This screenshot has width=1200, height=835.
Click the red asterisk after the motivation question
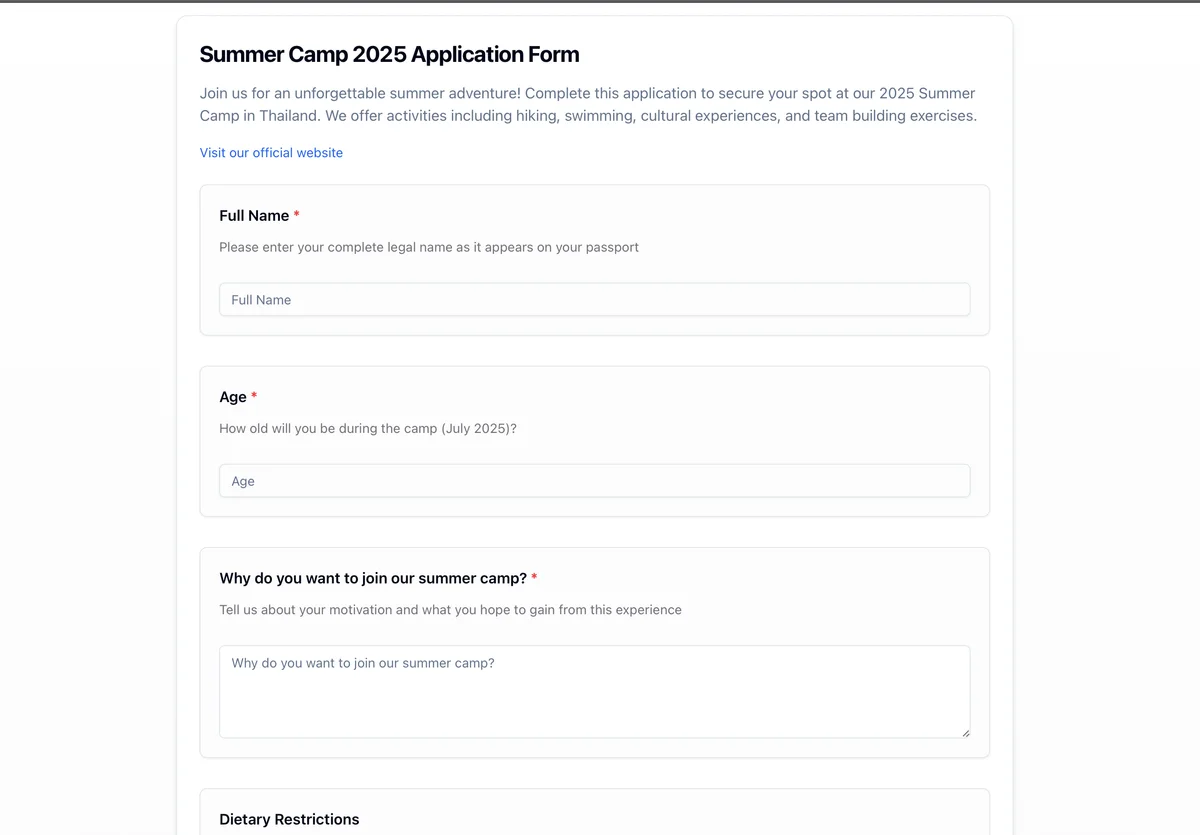[x=534, y=578]
